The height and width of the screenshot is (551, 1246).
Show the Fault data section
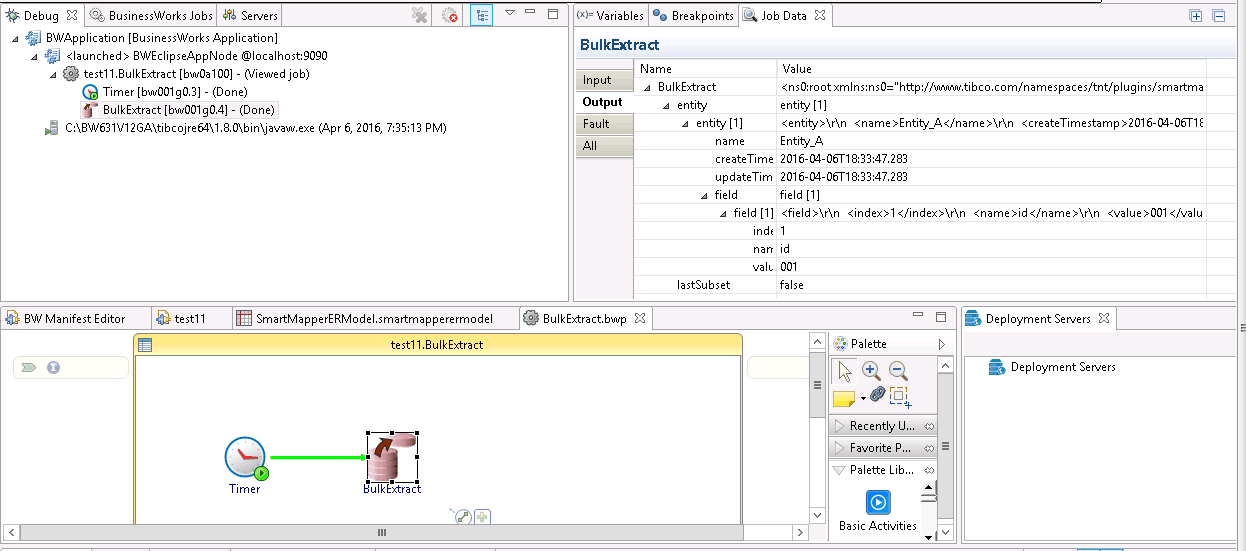pyautogui.click(x=597, y=124)
